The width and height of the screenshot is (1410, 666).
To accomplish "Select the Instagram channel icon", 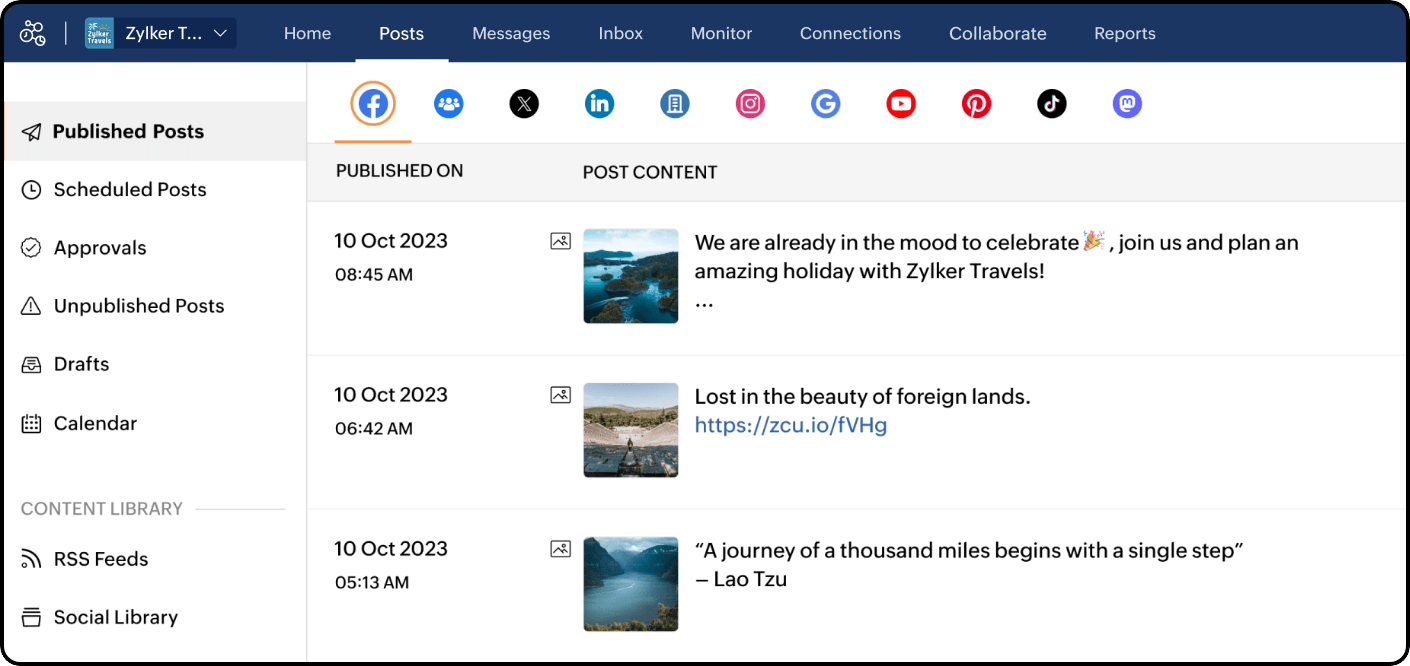I will (750, 104).
